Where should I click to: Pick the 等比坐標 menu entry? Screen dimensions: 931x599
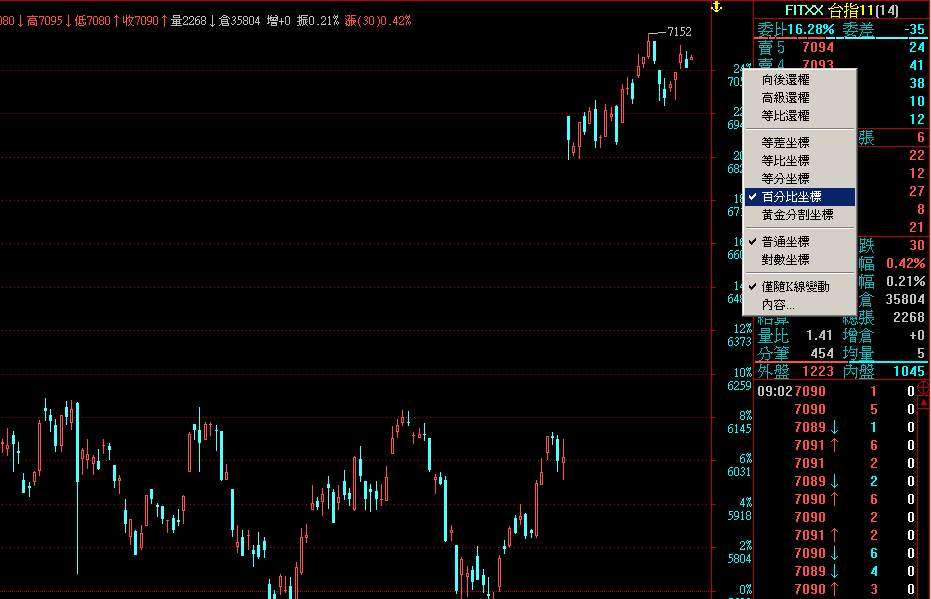pyautogui.click(x=786, y=161)
